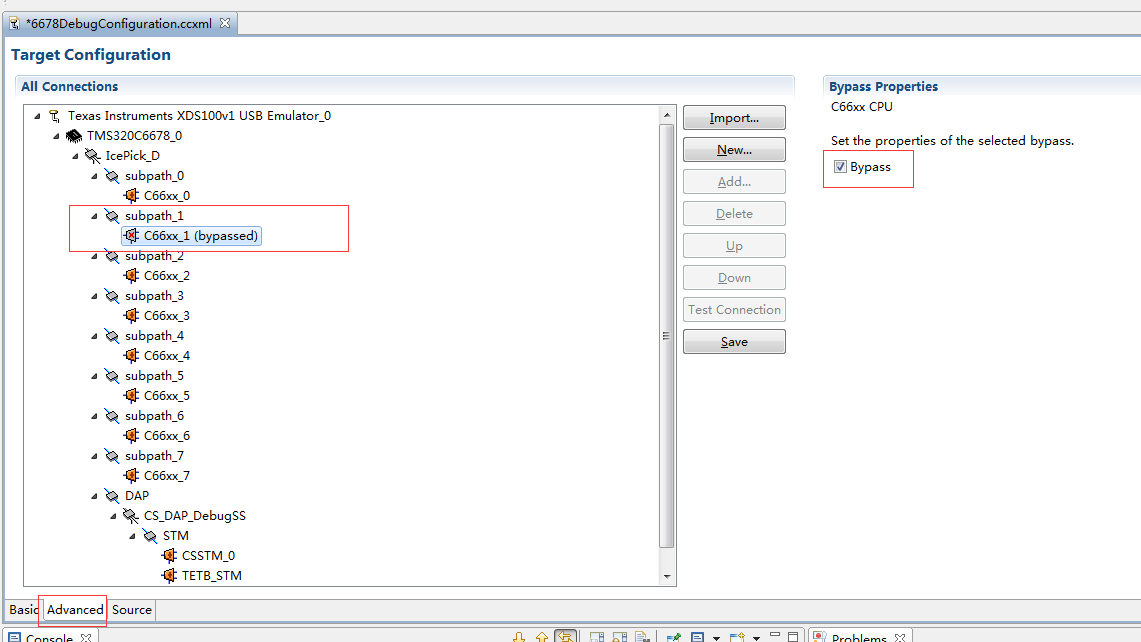Click the DAP node icon
This screenshot has width=1141, height=642.
[111, 496]
